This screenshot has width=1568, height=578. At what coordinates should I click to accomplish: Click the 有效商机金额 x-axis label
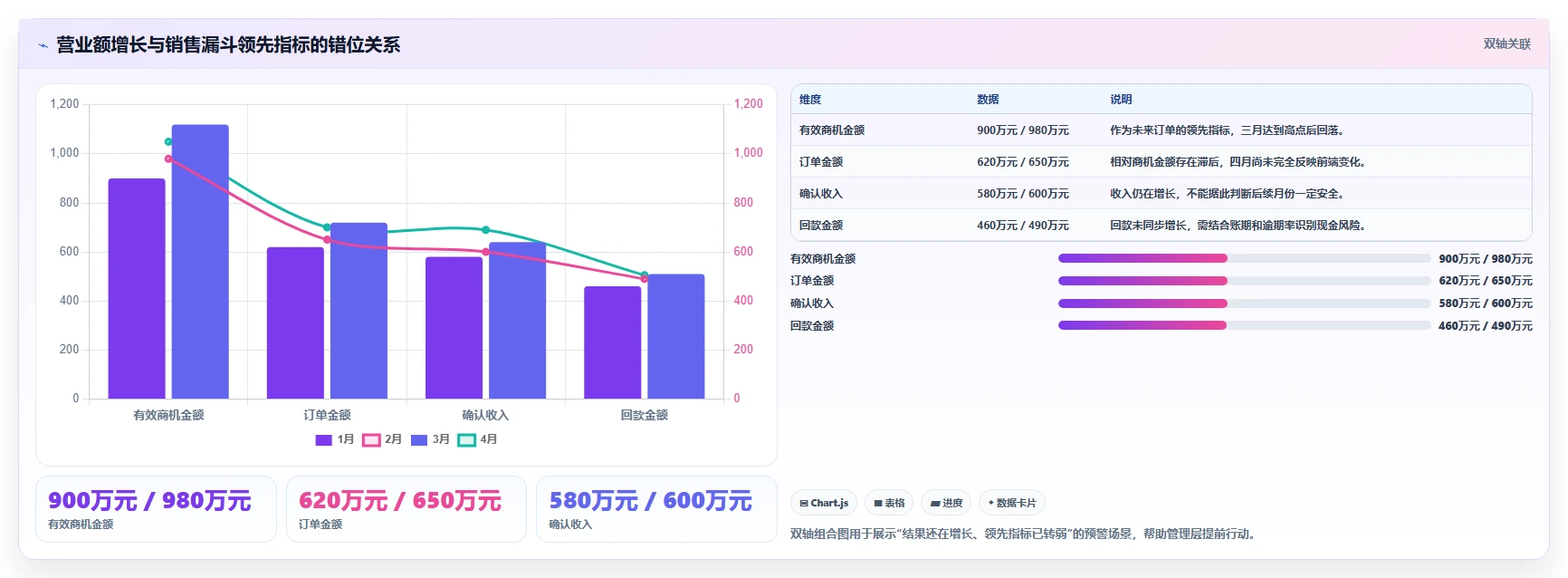click(x=168, y=415)
